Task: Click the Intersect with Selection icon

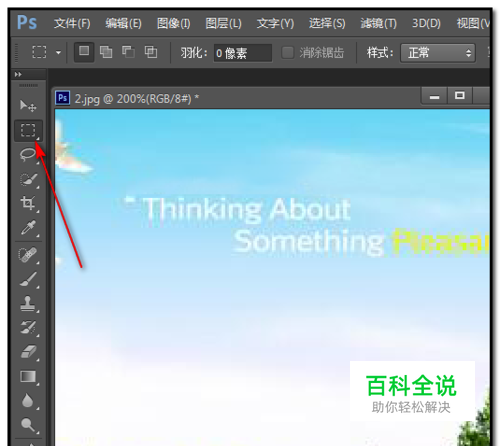Action: click(x=151, y=52)
